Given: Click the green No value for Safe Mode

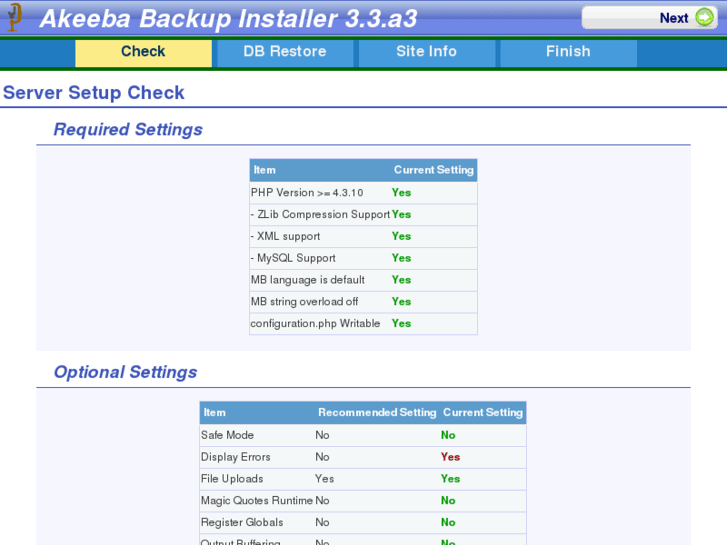Looking at the screenshot, I should tap(448, 435).
